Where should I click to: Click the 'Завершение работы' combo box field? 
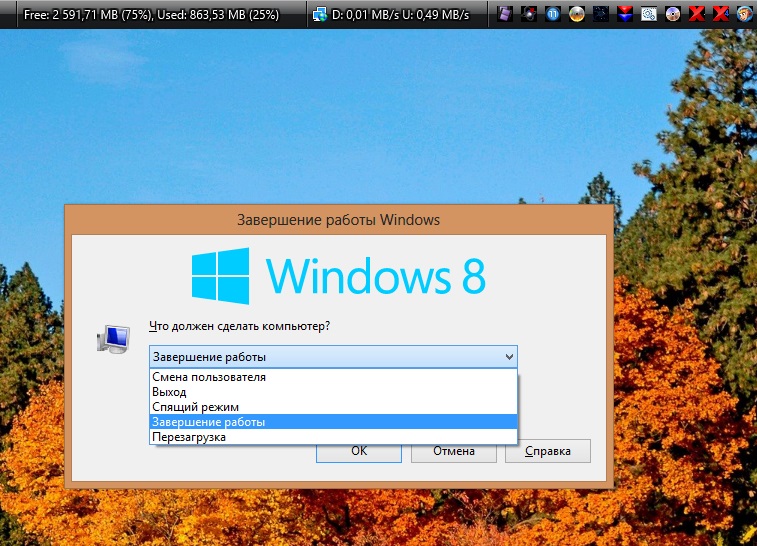(333, 357)
